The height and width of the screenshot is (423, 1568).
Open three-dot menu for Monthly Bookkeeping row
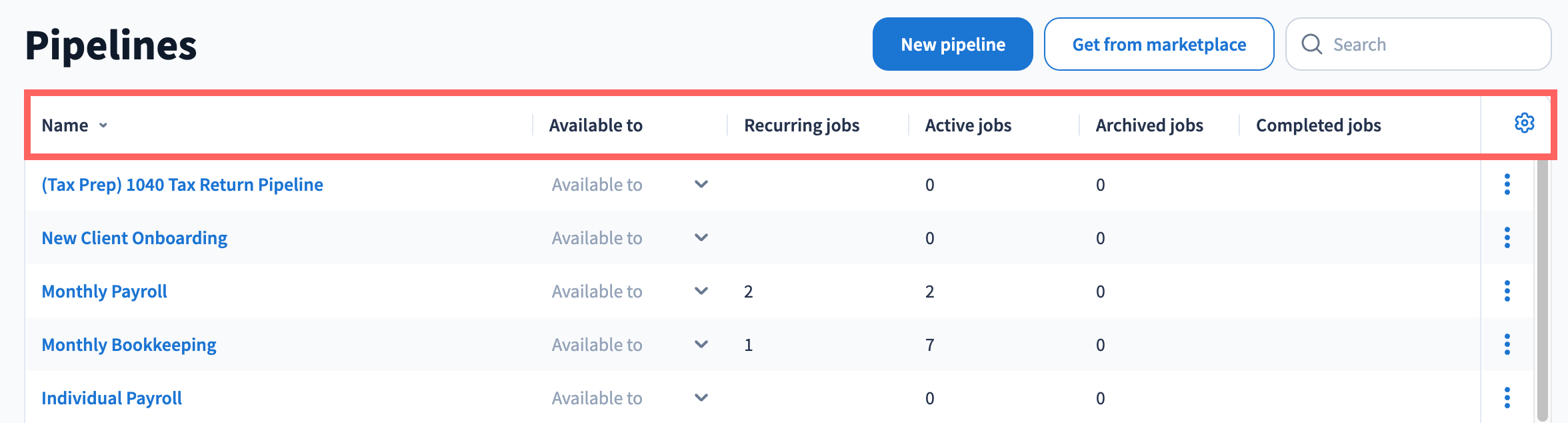point(1507,344)
